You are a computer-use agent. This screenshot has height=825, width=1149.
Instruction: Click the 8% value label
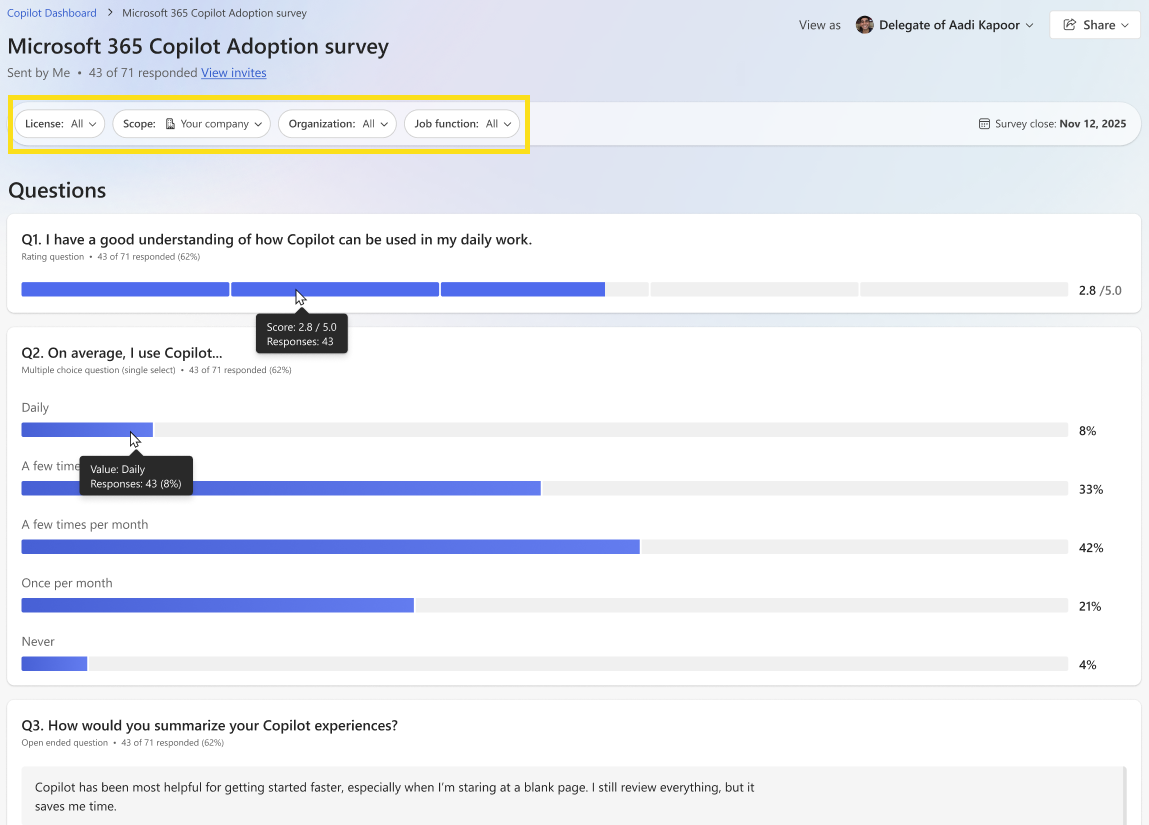1087,431
